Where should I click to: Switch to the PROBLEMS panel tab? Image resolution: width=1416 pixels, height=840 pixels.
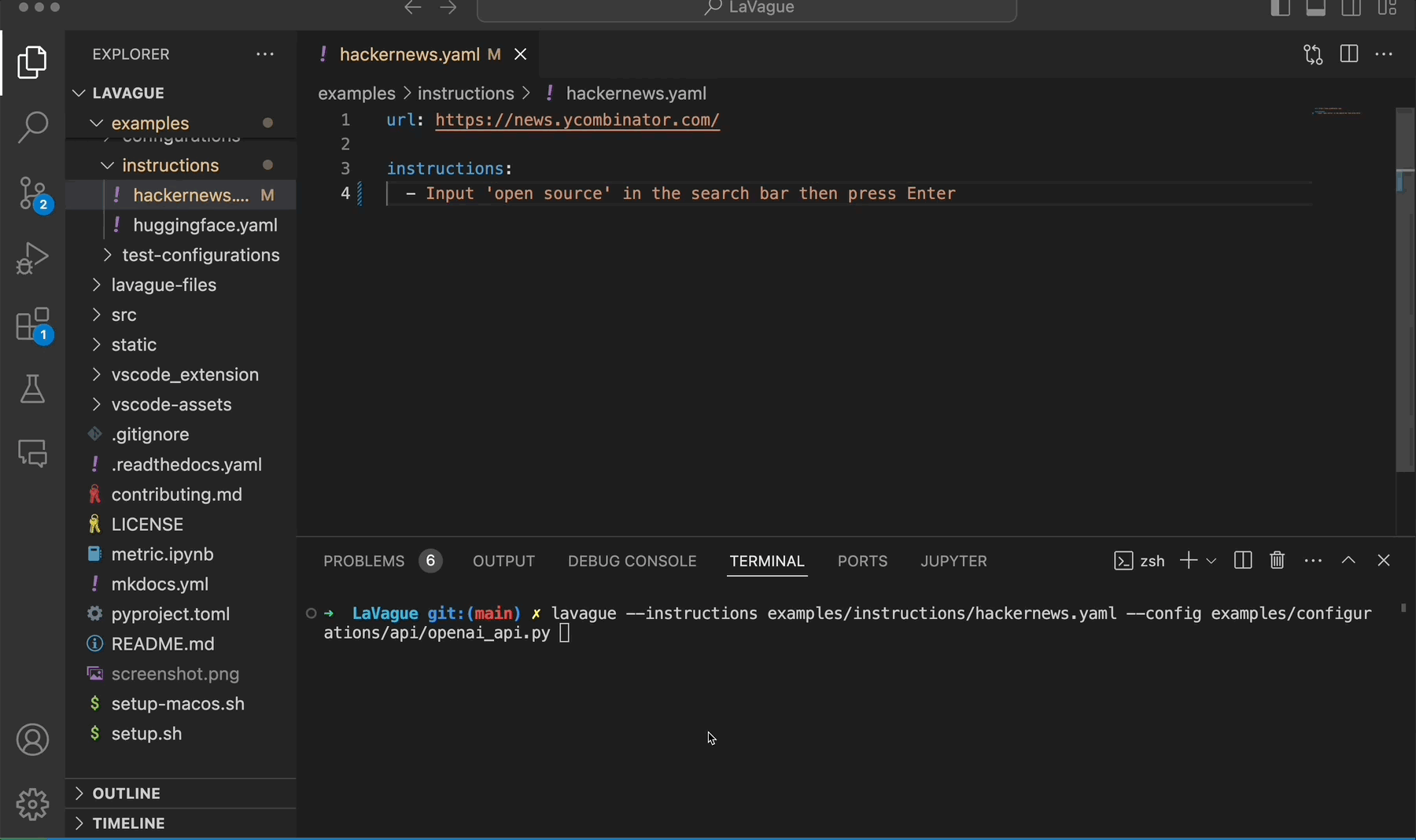382,561
